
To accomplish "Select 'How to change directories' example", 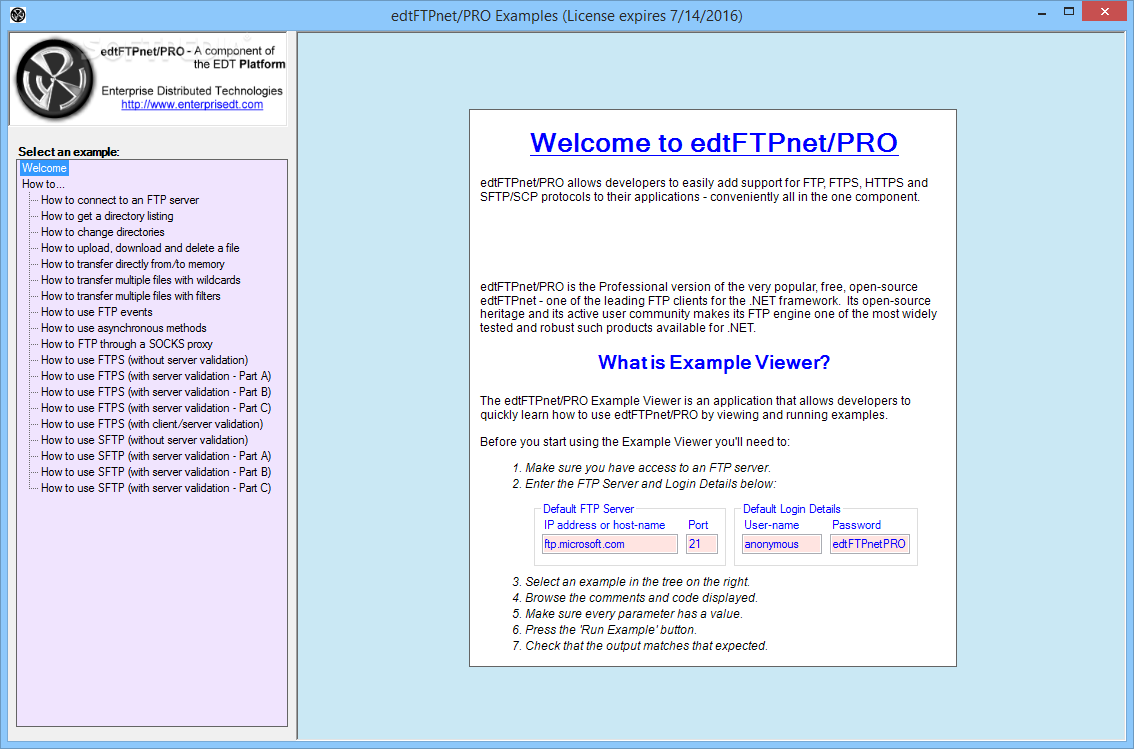I will 103,231.
